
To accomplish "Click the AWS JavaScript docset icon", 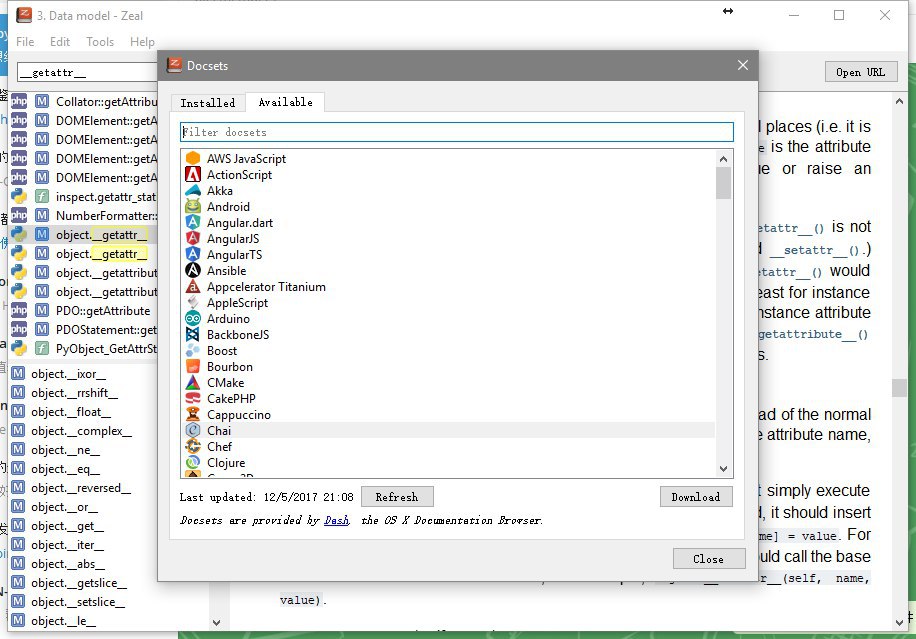I will 193,159.
